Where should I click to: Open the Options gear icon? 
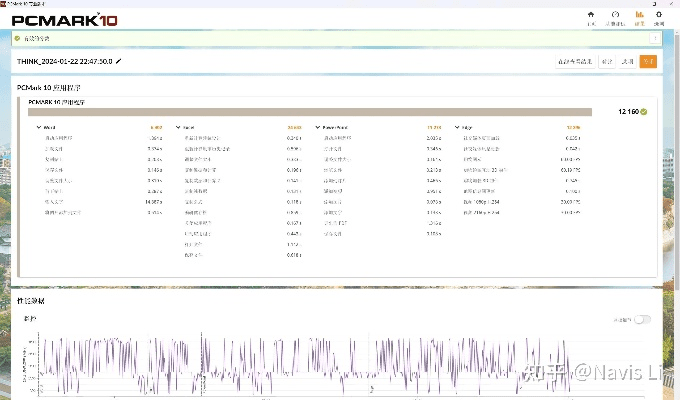tap(659, 16)
